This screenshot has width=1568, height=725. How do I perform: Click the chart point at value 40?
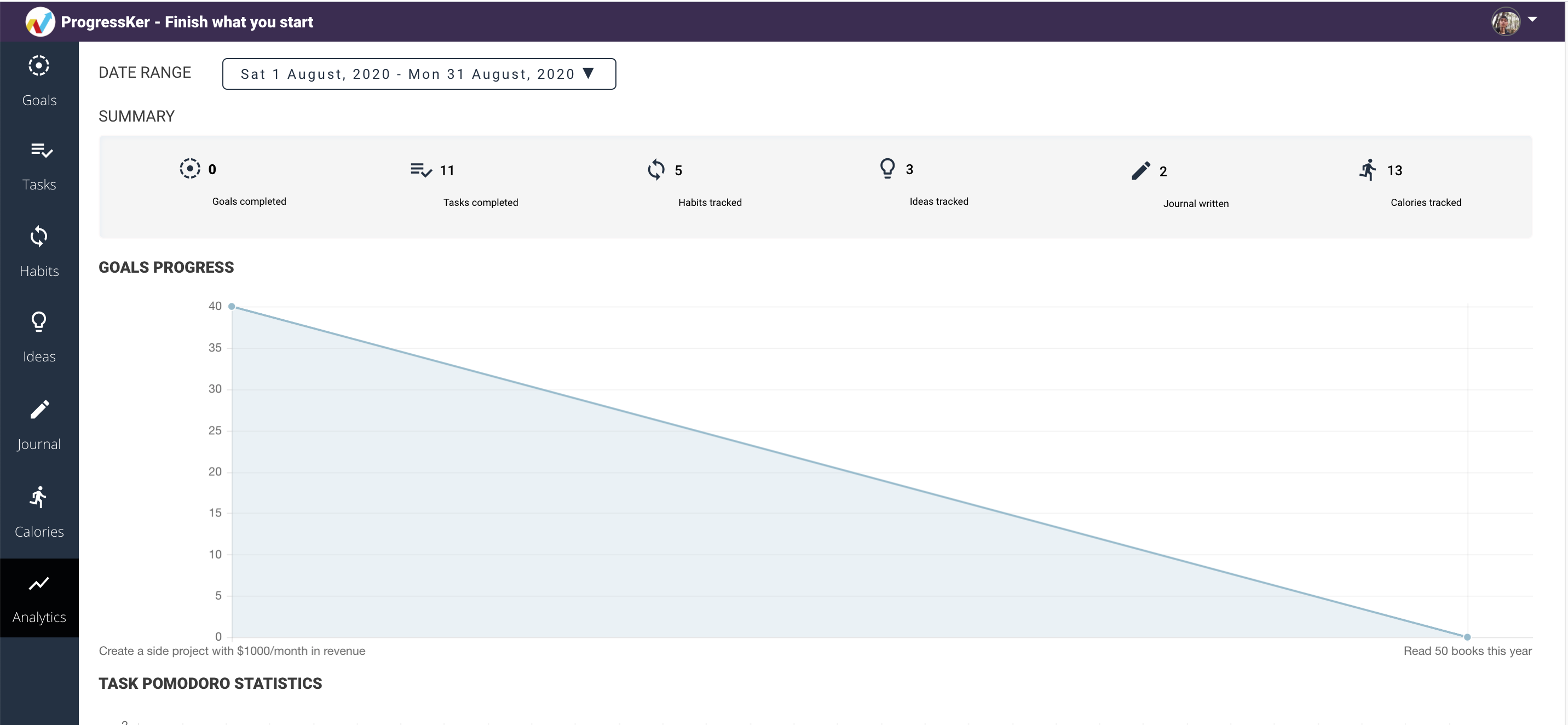click(232, 306)
